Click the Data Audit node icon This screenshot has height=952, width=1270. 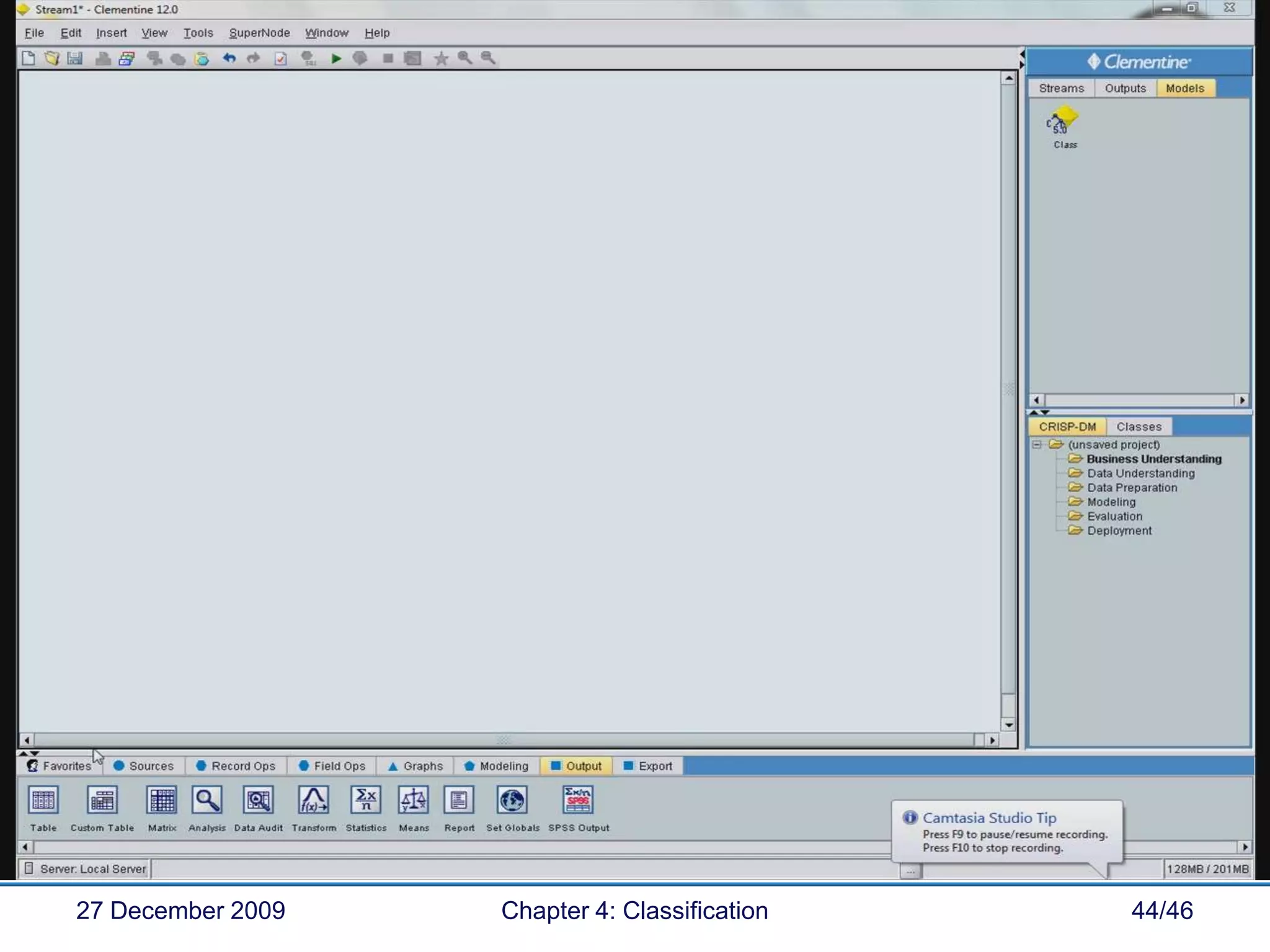(x=258, y=801)
